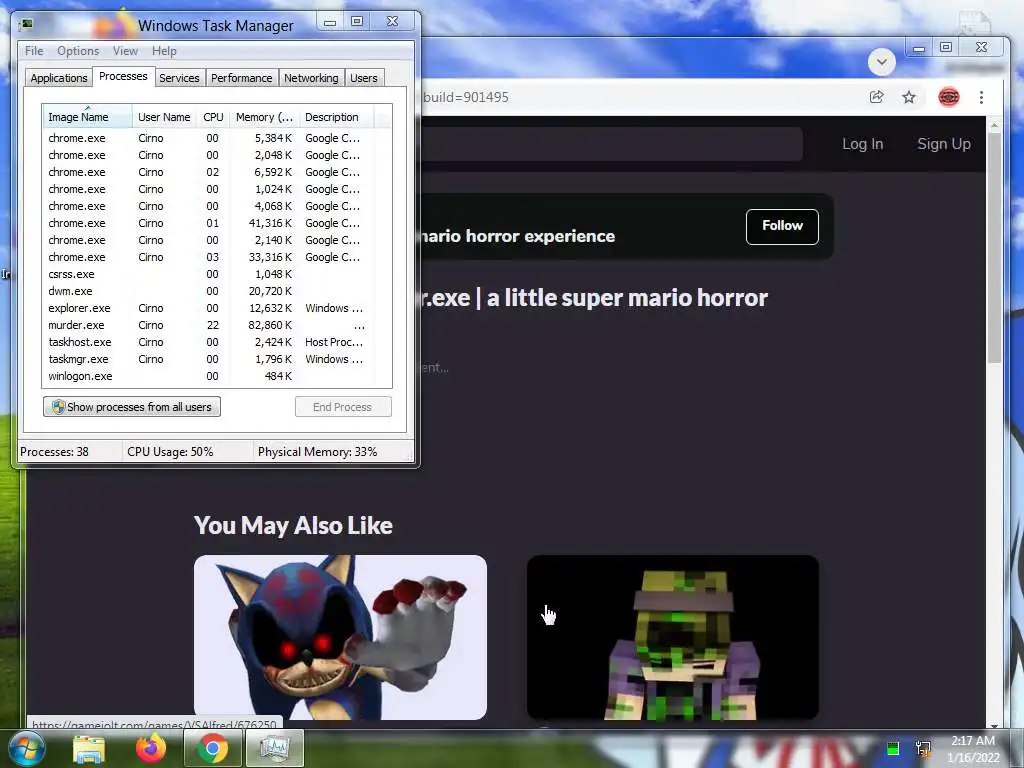The height and width of the screenshot is (768, 1024).
Task: Sort by Image Name column header
Action: [88, 117]
